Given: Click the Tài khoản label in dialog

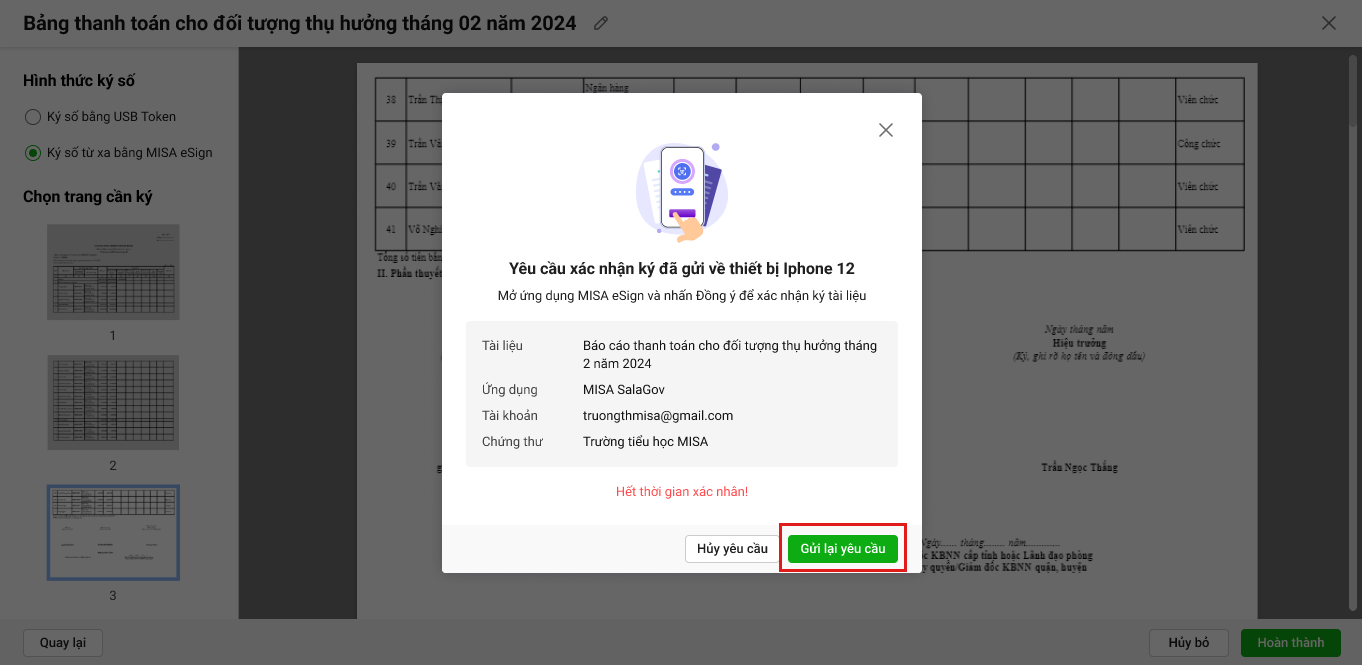Looking at the screenshot, I should (x=510, y=416).
